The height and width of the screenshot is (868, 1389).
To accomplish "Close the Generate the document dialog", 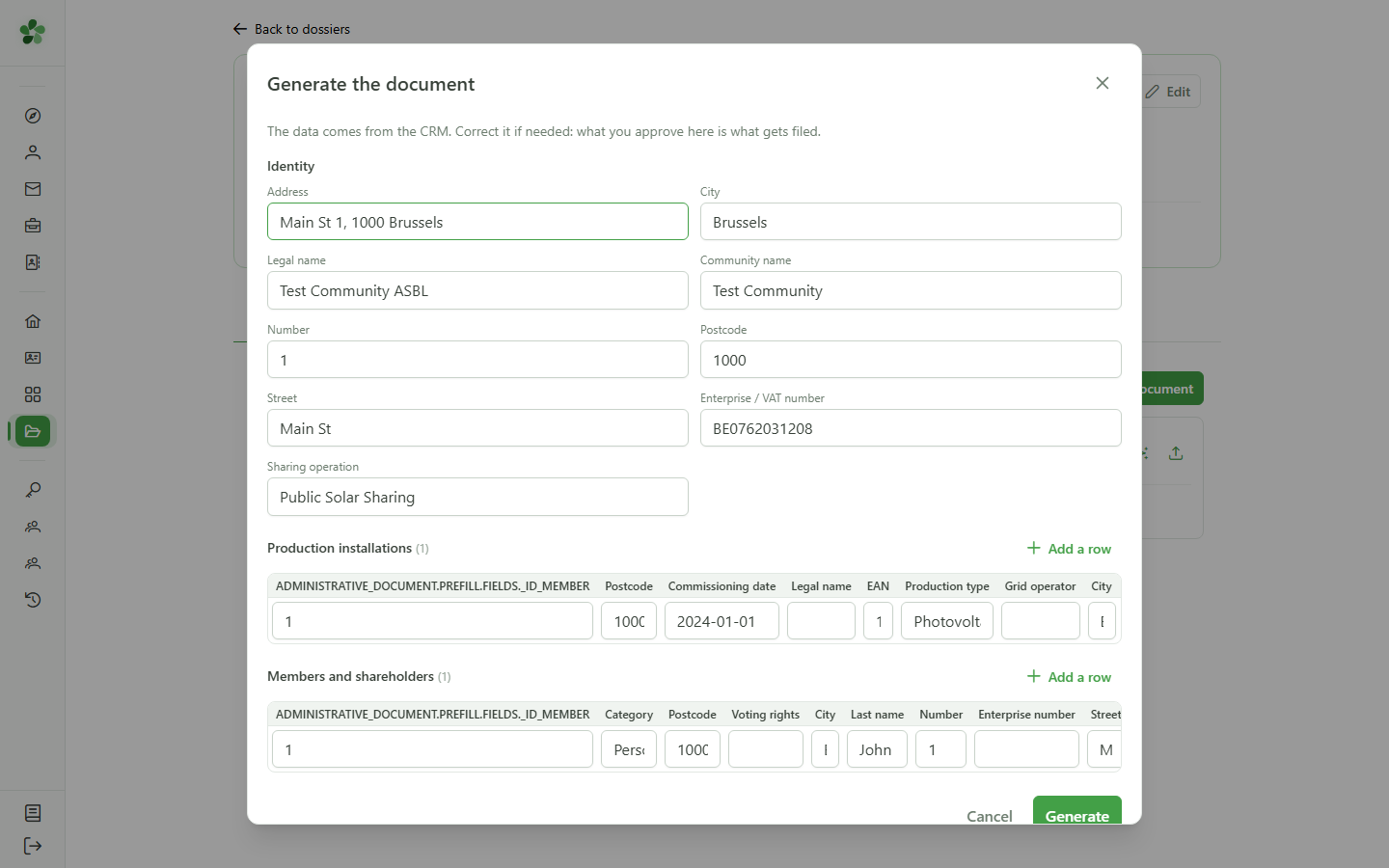I will (x=1103, y=83).
